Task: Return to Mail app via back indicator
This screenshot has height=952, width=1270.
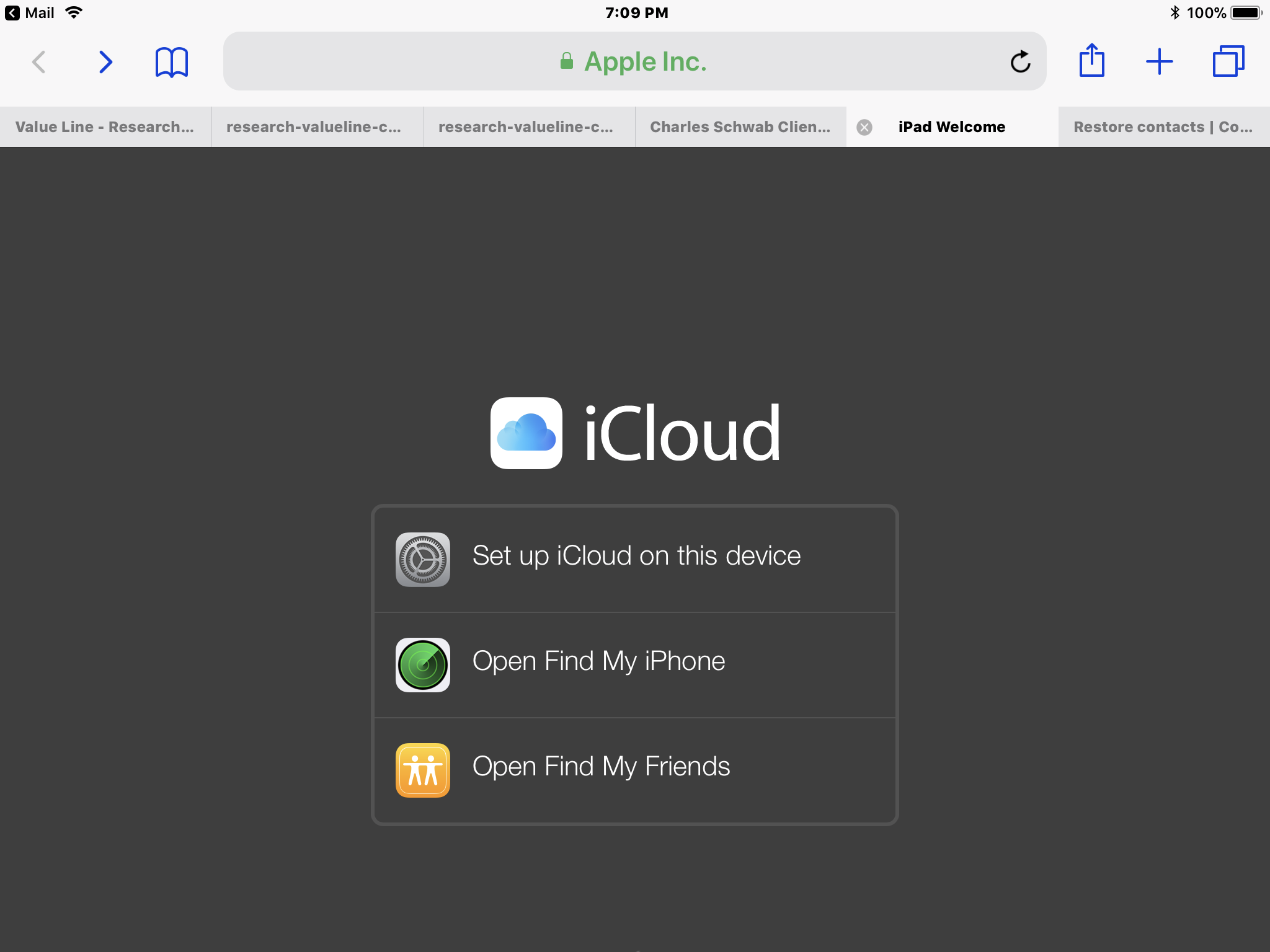Action: pos(30,12)
